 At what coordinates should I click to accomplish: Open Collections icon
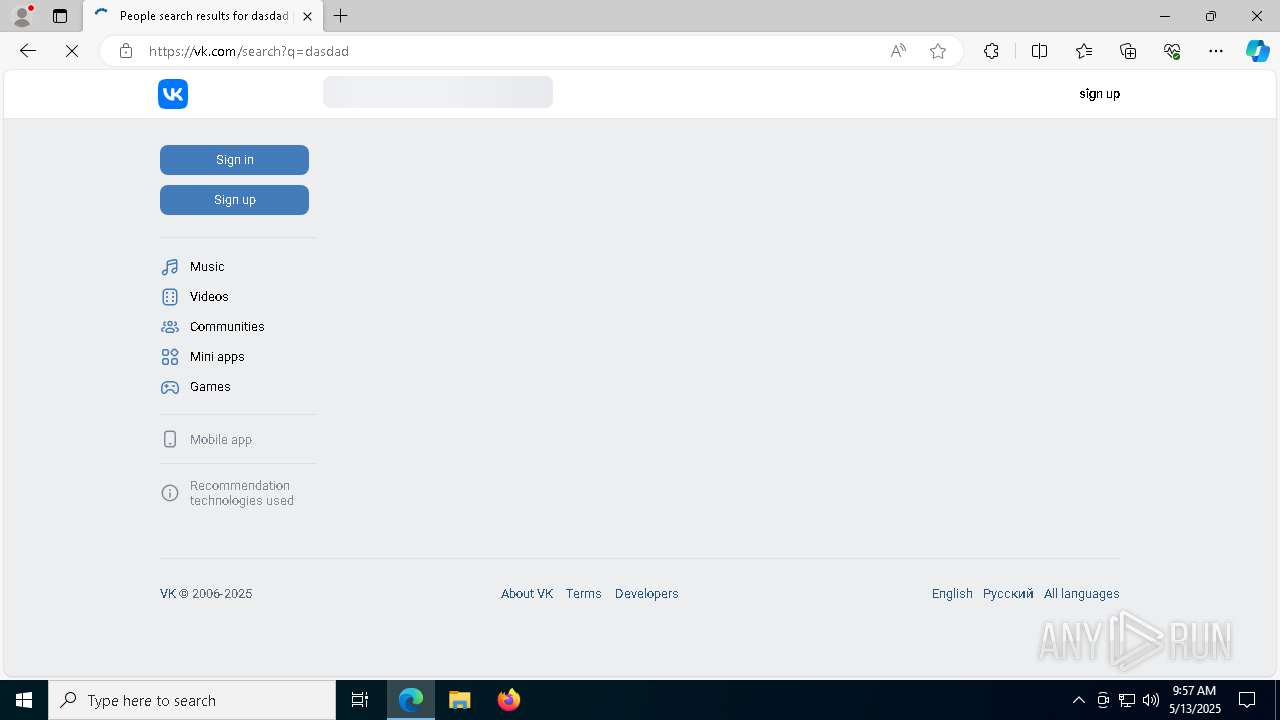1128,51
